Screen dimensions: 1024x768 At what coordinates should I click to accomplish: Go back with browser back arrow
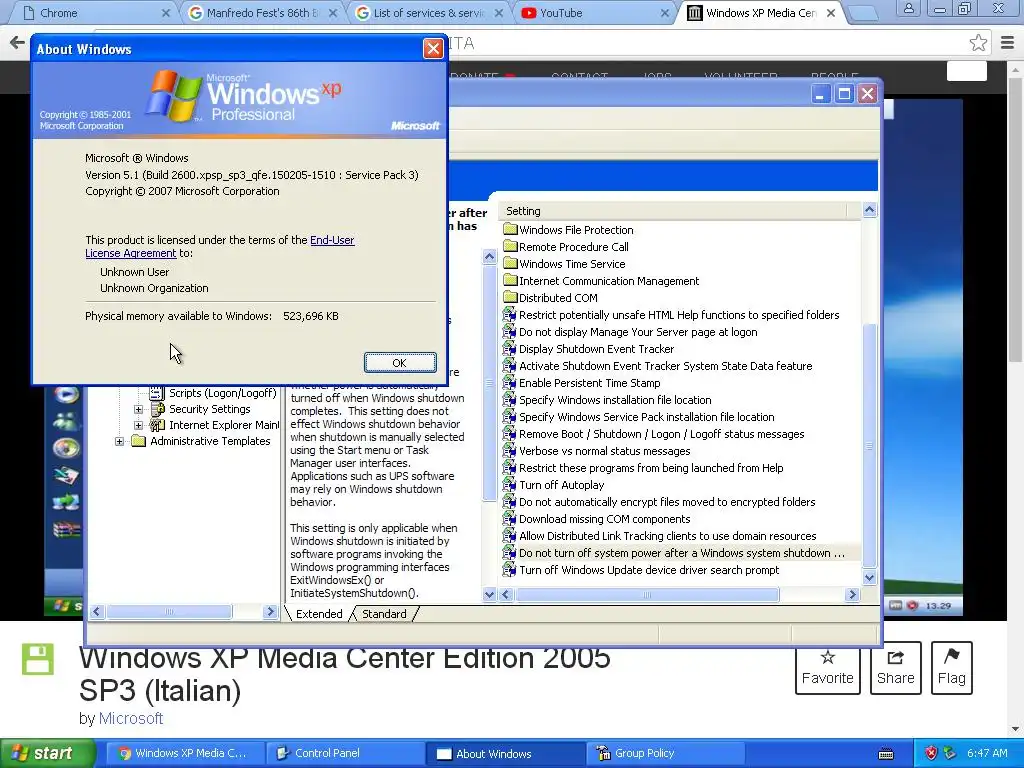[16, 43]
